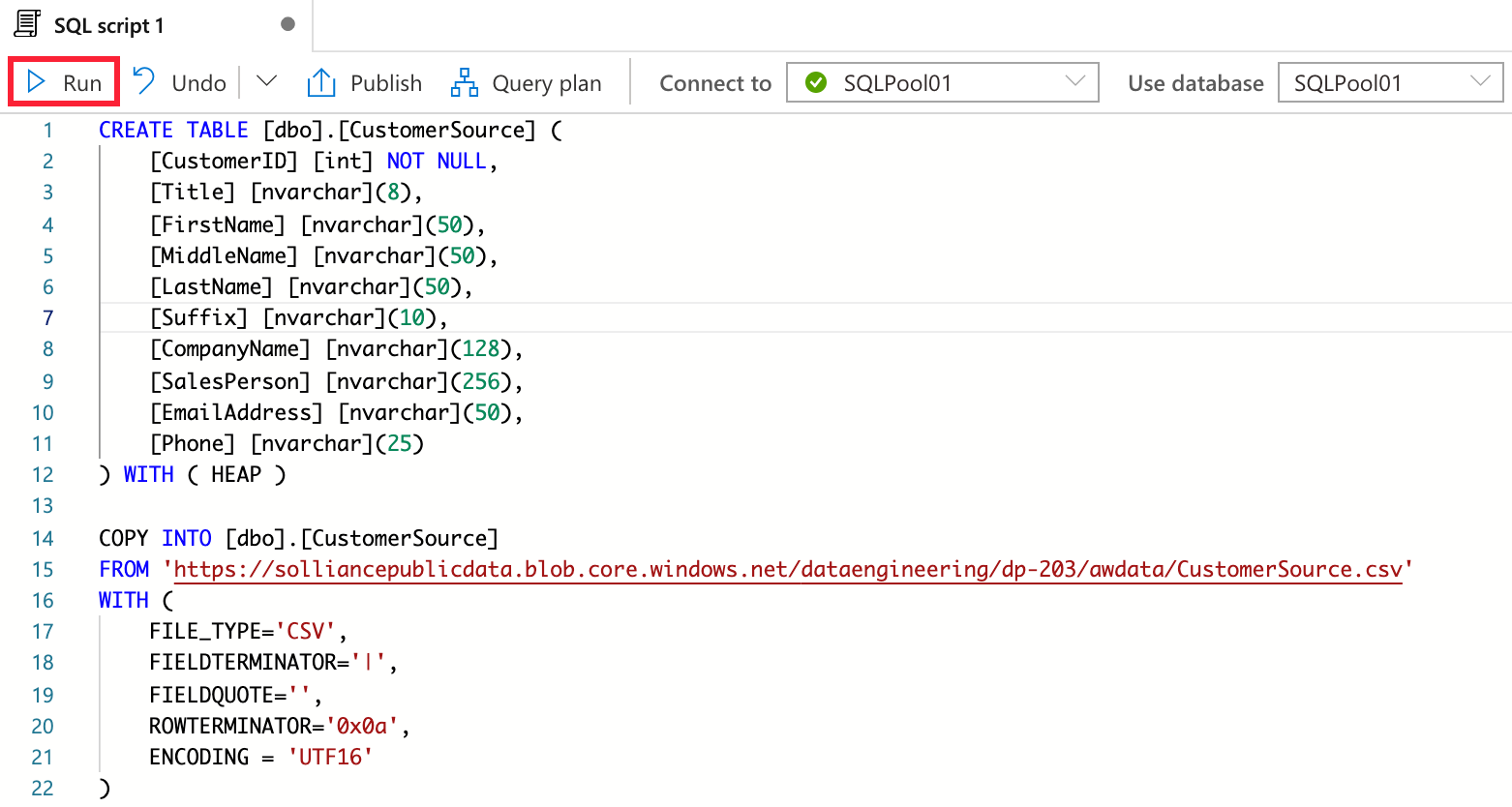
Task: Click [Phone] on line 11
Action: [192, 443]
